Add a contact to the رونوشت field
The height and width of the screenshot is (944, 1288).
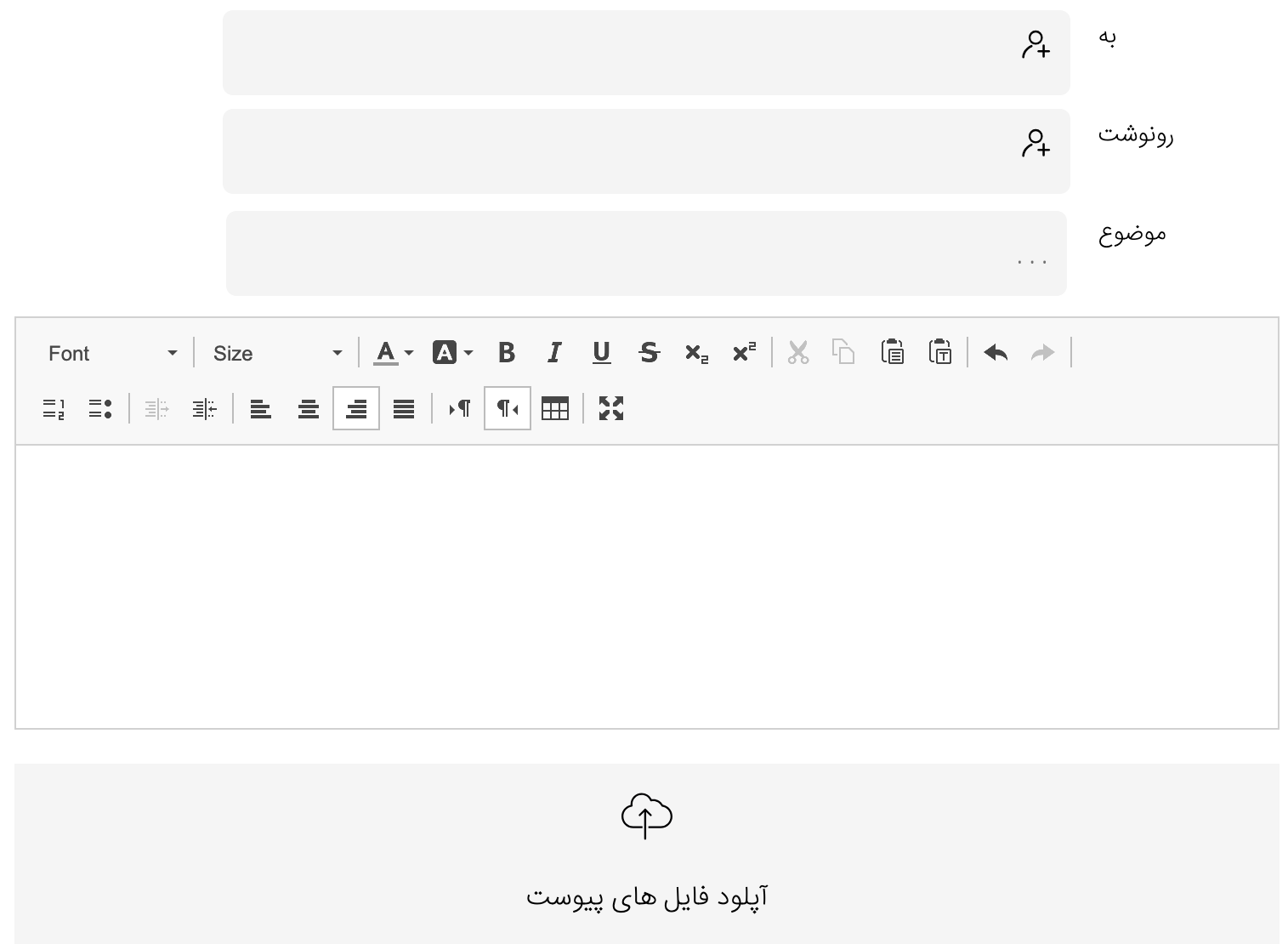(x=1036, y=143)
